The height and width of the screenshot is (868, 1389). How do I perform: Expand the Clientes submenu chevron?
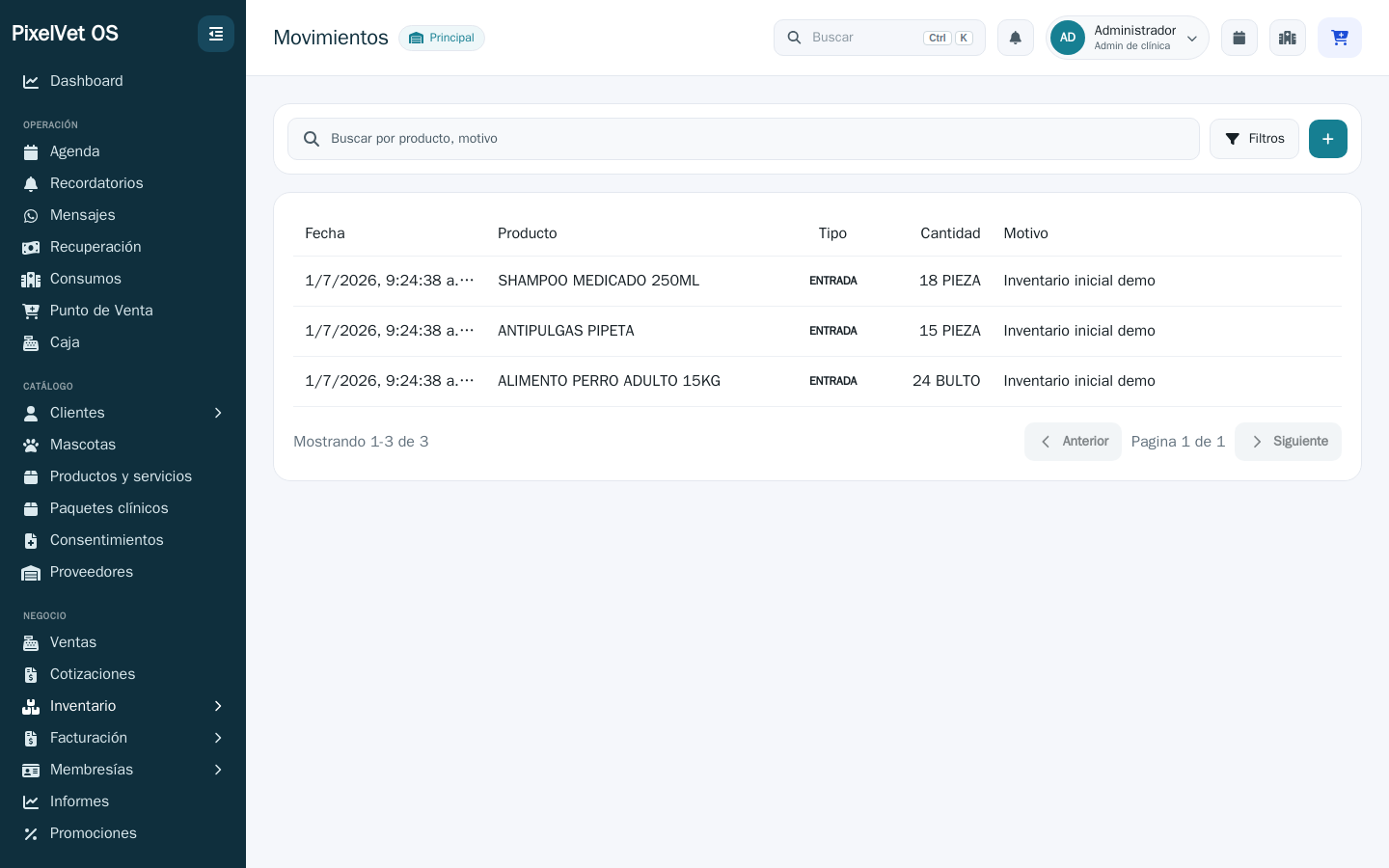tap(218, 413)
